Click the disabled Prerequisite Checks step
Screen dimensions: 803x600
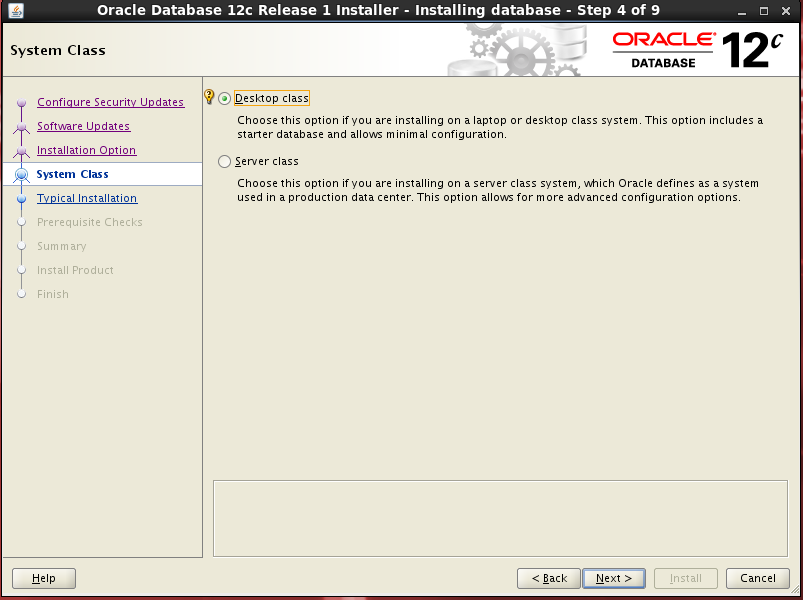point(90,222)
